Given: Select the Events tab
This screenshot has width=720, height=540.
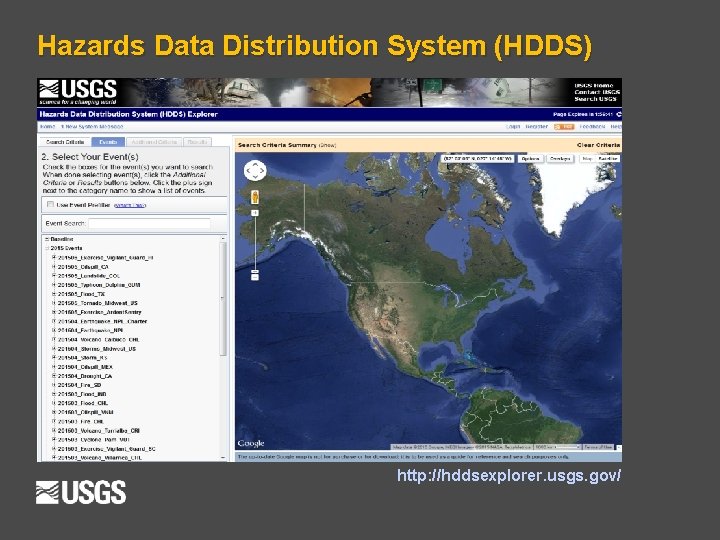Looking at the screenshot, I should point(108,142).
